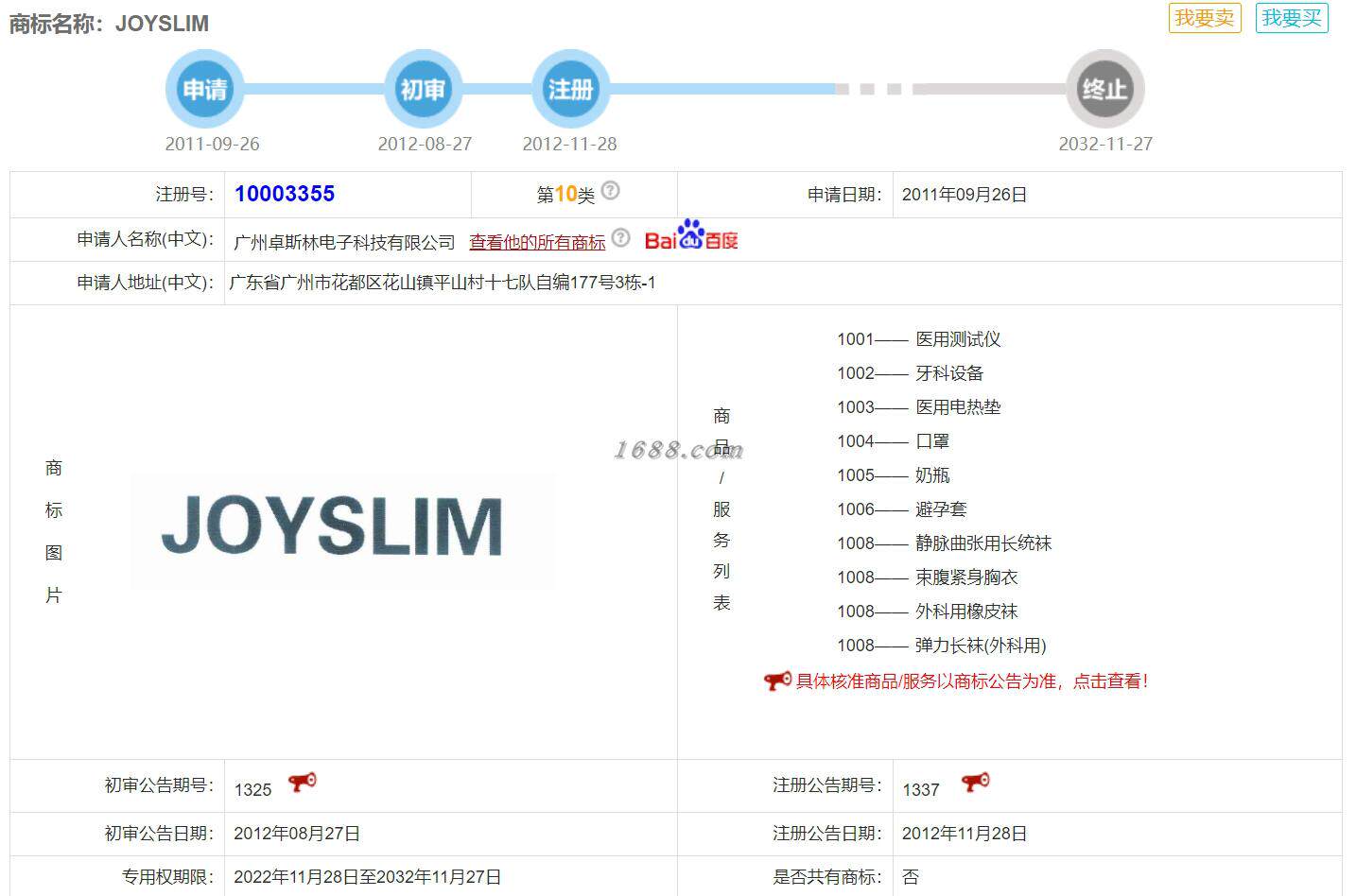Click goods item 1006 避孕套

click(x=901, y=509)
